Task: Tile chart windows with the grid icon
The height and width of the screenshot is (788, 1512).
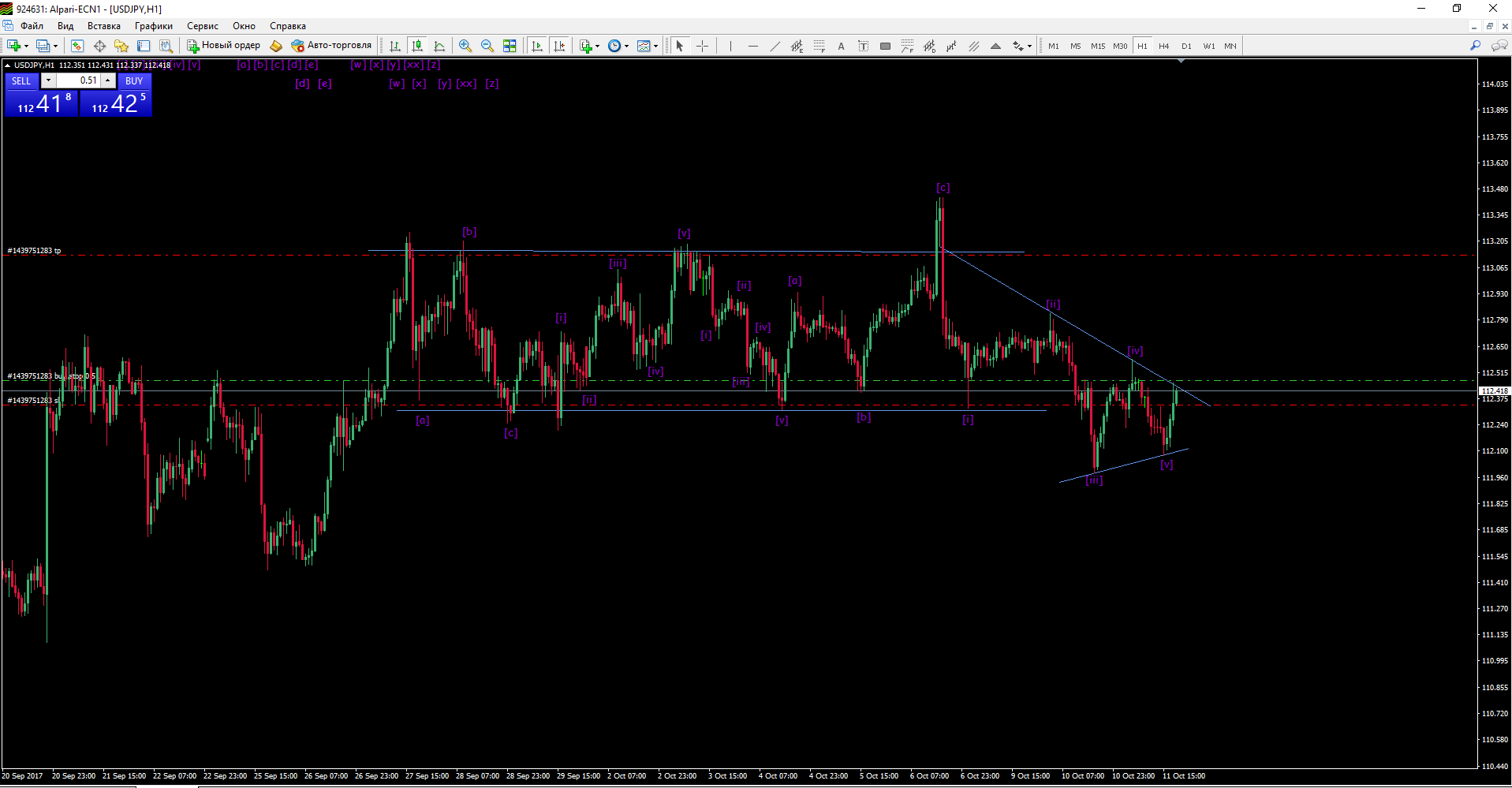Action: (x=510, y=46)
